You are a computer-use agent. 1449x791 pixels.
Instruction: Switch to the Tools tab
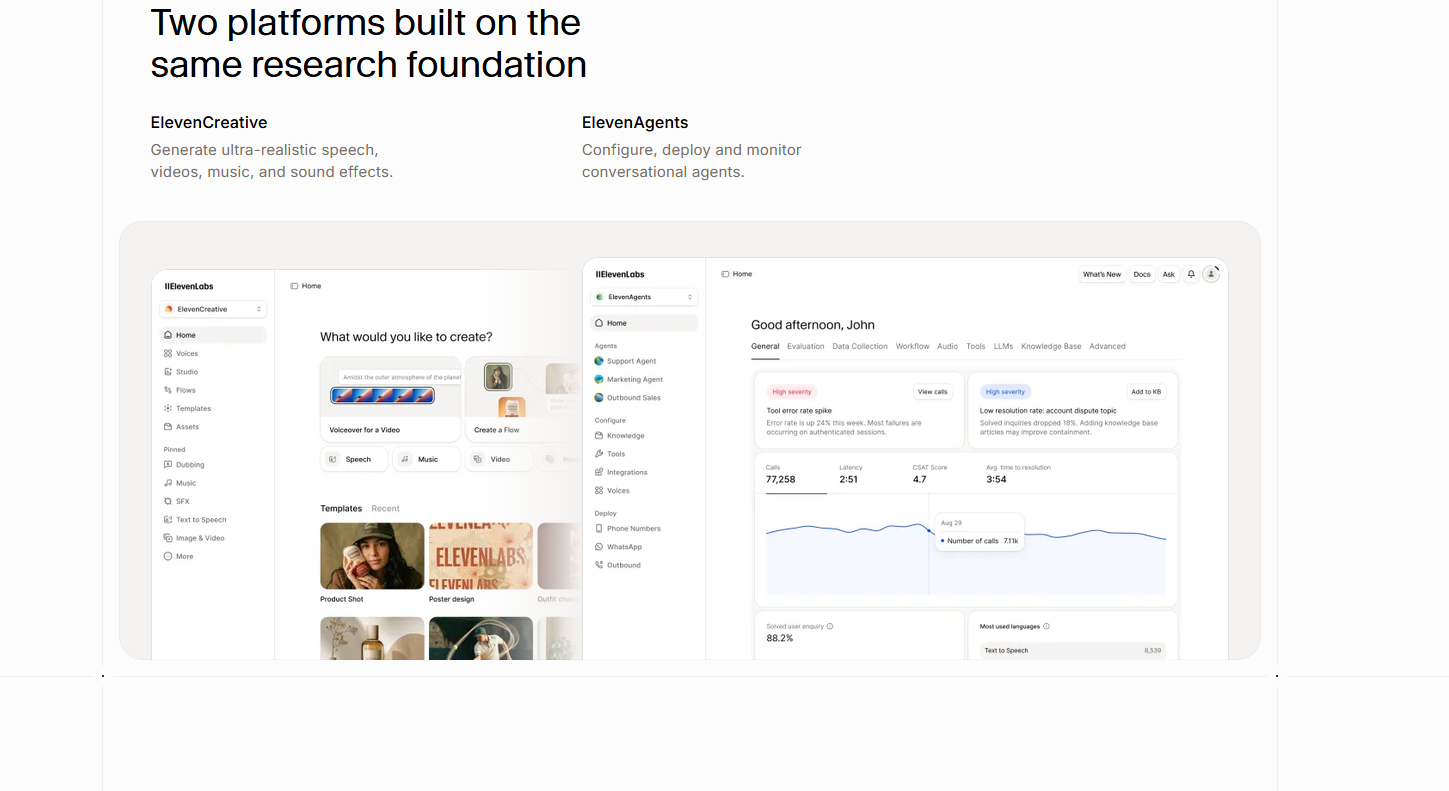click(976, 347)
